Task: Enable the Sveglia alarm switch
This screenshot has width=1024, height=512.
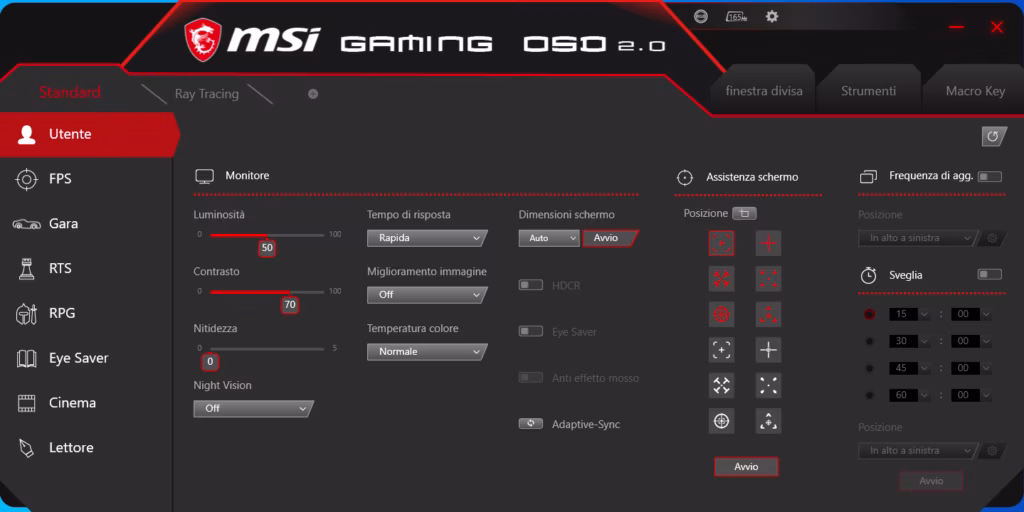Action: [x=989, y=274]
